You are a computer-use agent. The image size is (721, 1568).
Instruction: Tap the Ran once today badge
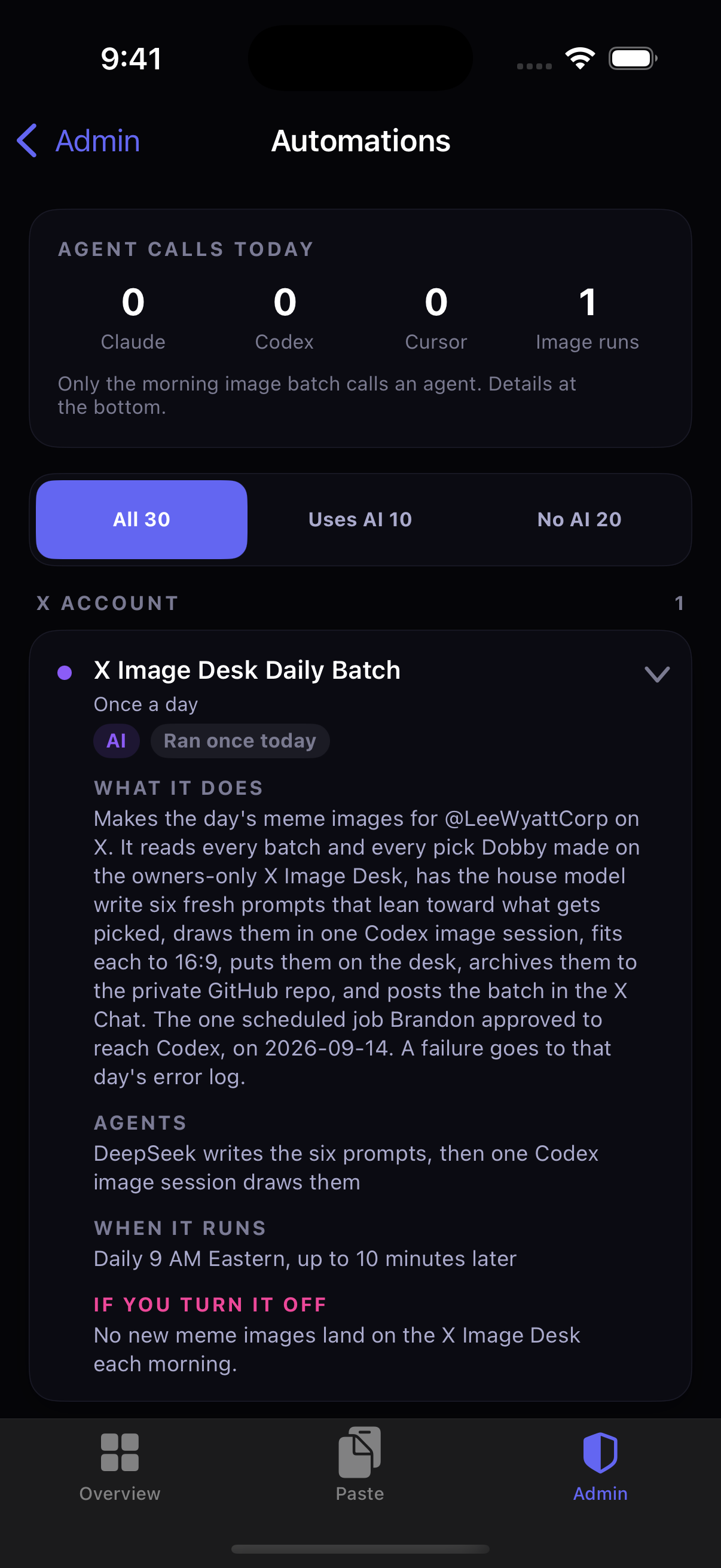[240, 741]
